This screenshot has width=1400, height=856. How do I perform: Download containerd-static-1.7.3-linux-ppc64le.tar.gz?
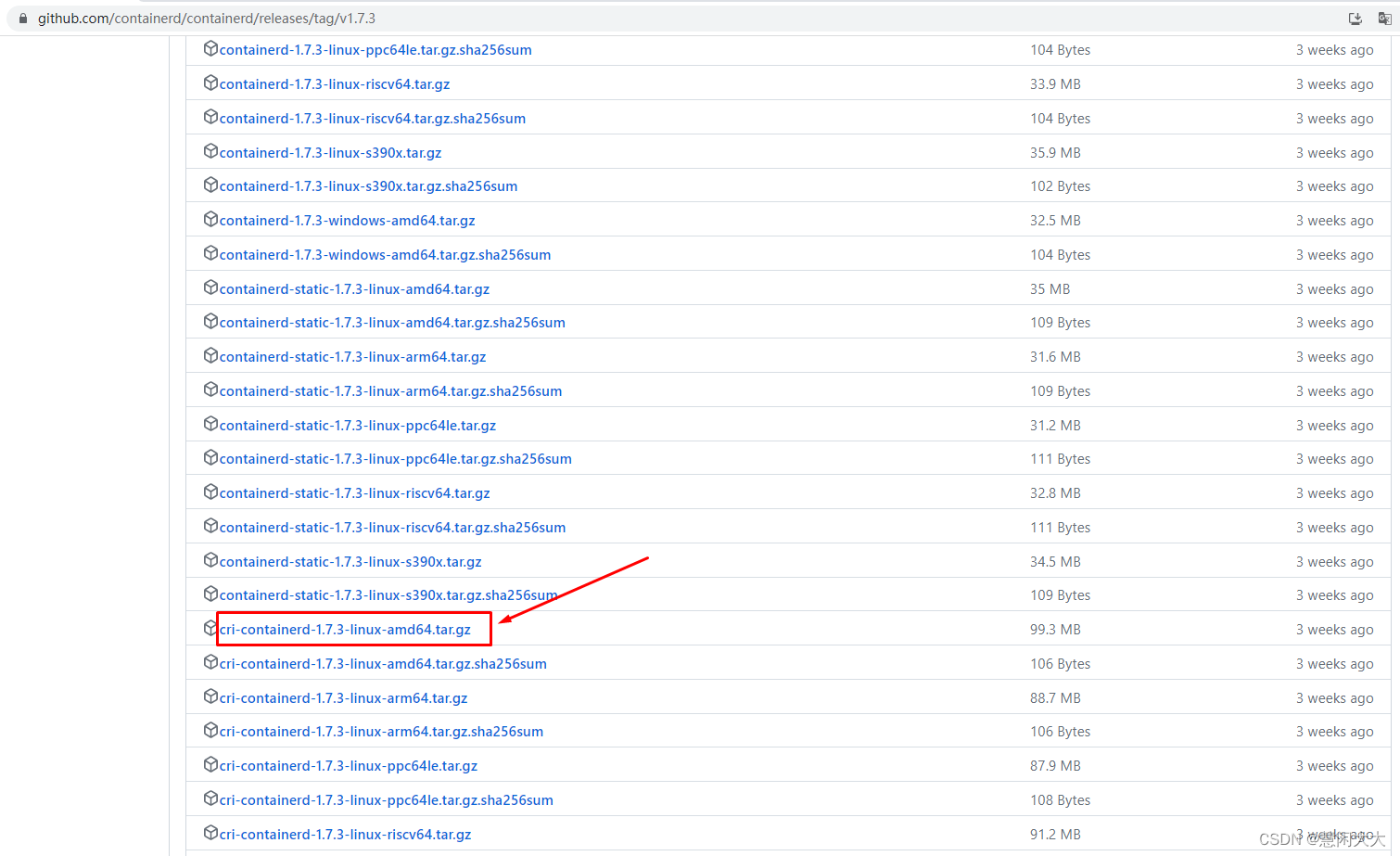pyautogui.click(x=358, y=426)
